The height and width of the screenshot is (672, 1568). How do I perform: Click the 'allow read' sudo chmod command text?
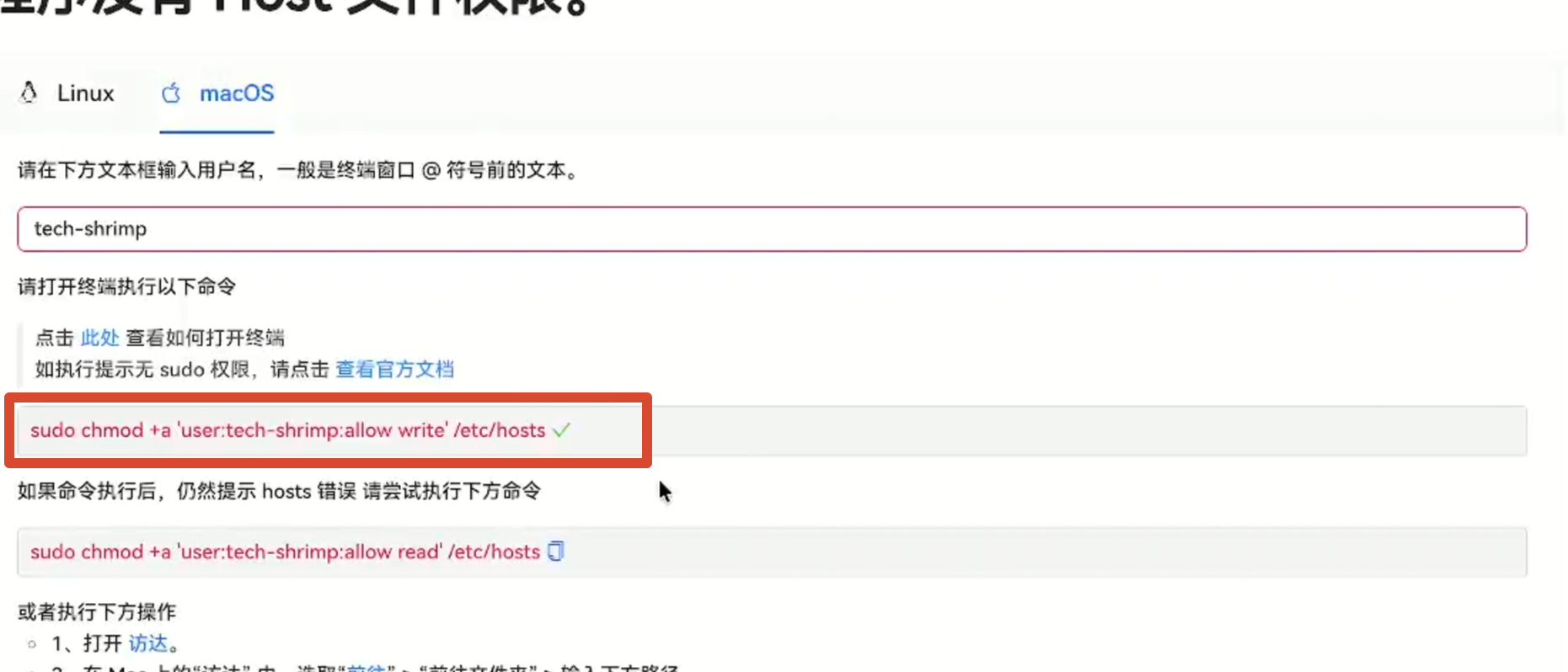pos(285,552)
